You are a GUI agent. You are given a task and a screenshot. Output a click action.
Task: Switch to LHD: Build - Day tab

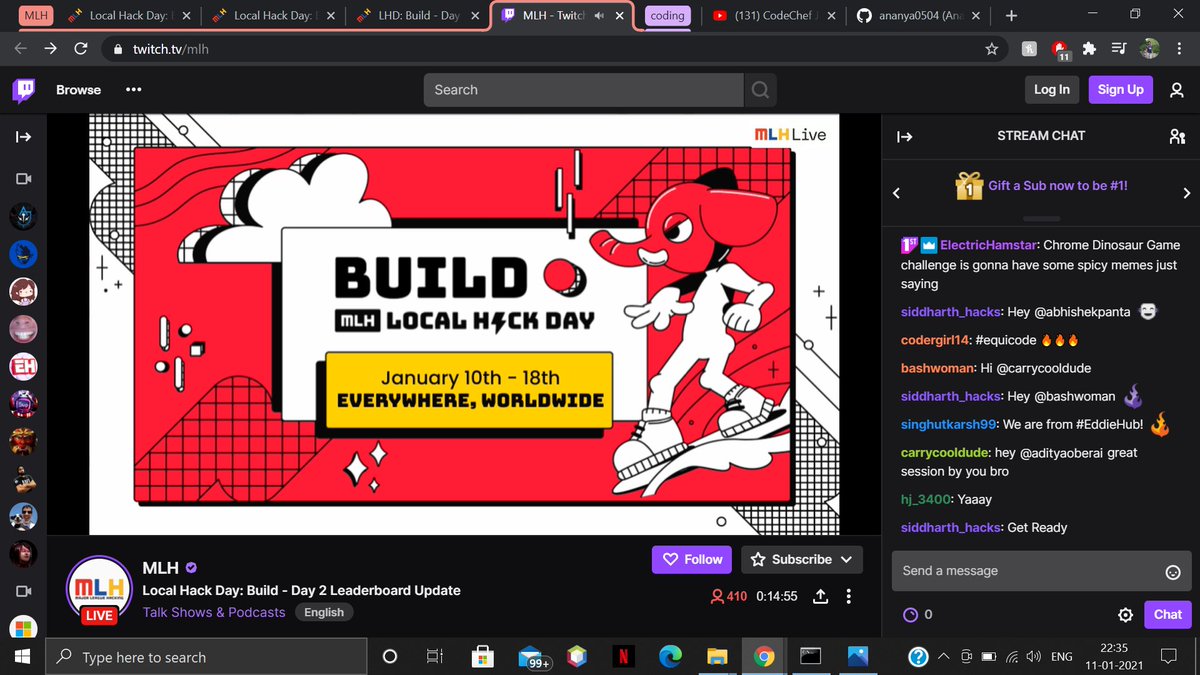418,16
